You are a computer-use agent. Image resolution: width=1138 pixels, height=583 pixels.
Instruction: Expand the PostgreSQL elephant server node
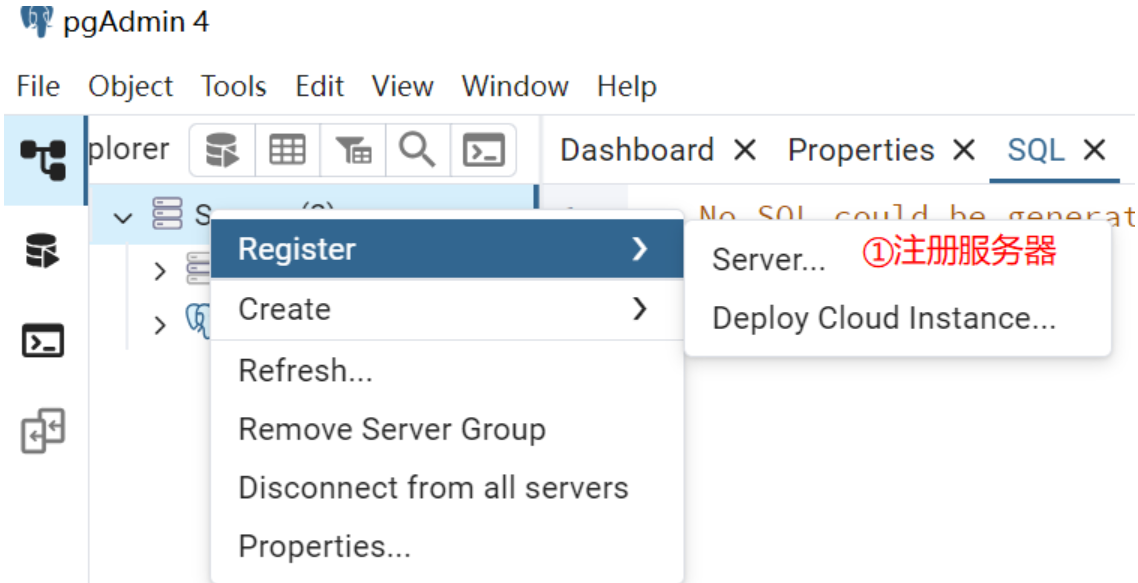pos(160,325)
